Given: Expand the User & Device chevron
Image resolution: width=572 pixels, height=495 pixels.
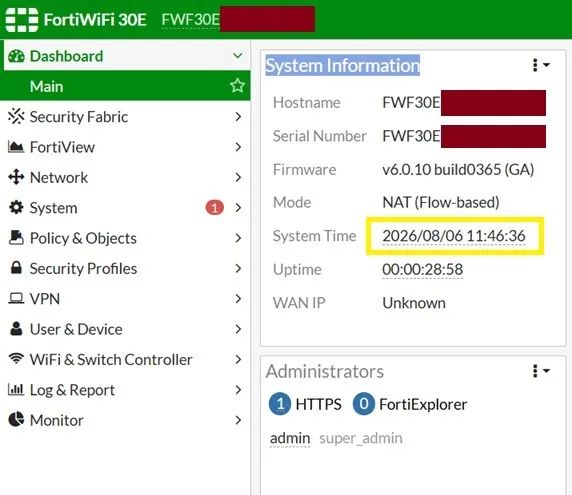Looking at the screenshot, I should pyautogui.click(x=239, y=329).
